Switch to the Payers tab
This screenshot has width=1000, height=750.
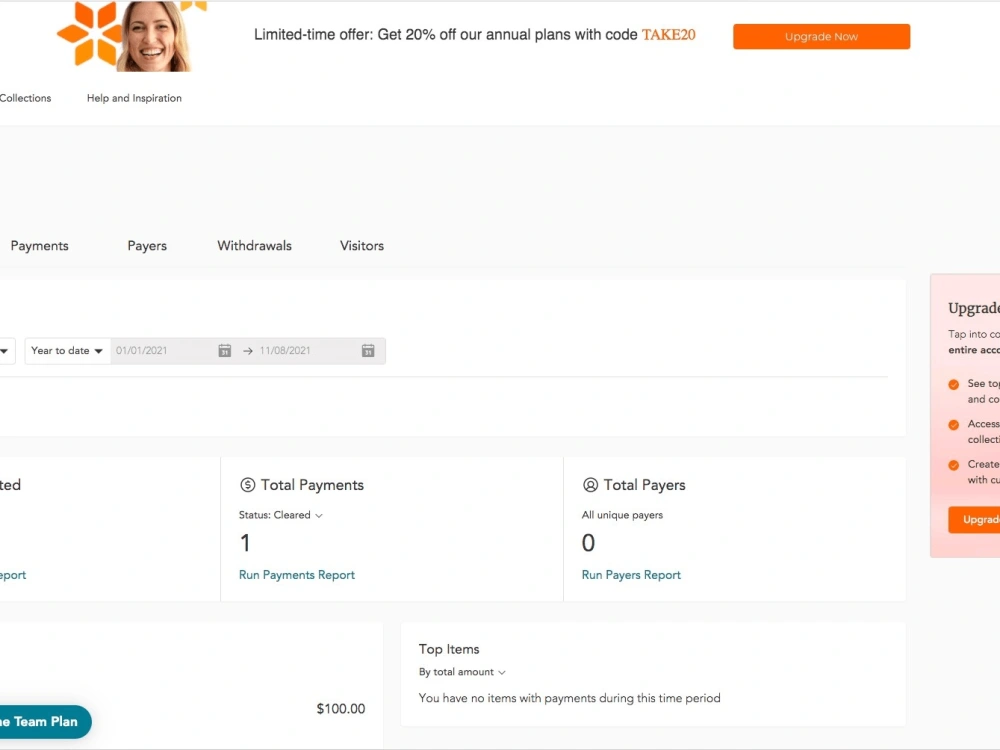(x=147, y=246)
